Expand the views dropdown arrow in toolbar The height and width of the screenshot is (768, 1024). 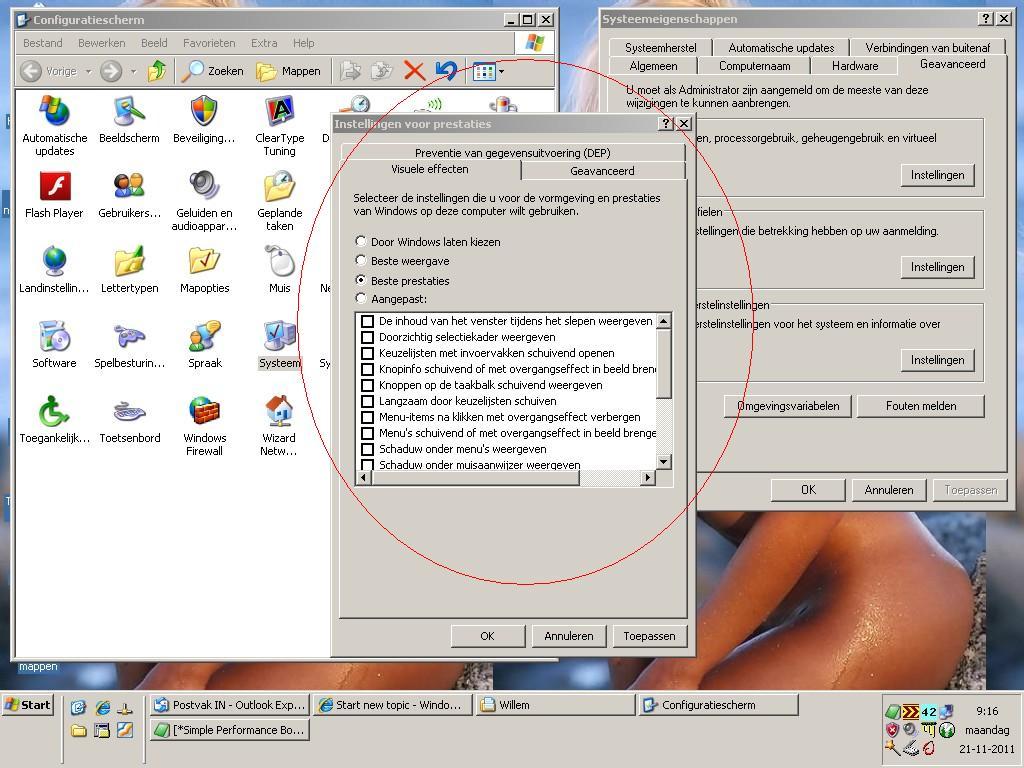point(501,71)
